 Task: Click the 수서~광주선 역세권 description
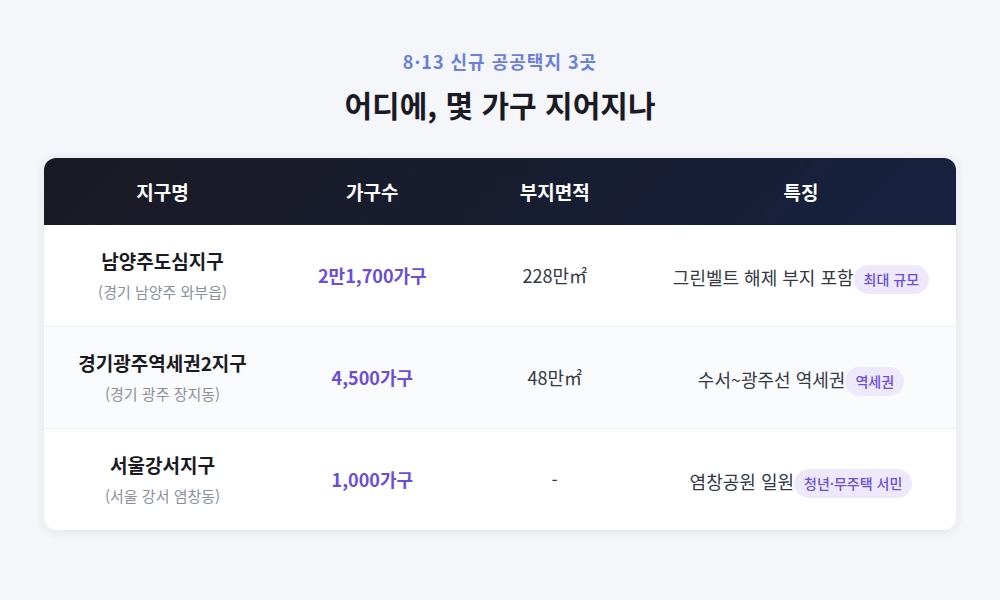click(771, 380)
